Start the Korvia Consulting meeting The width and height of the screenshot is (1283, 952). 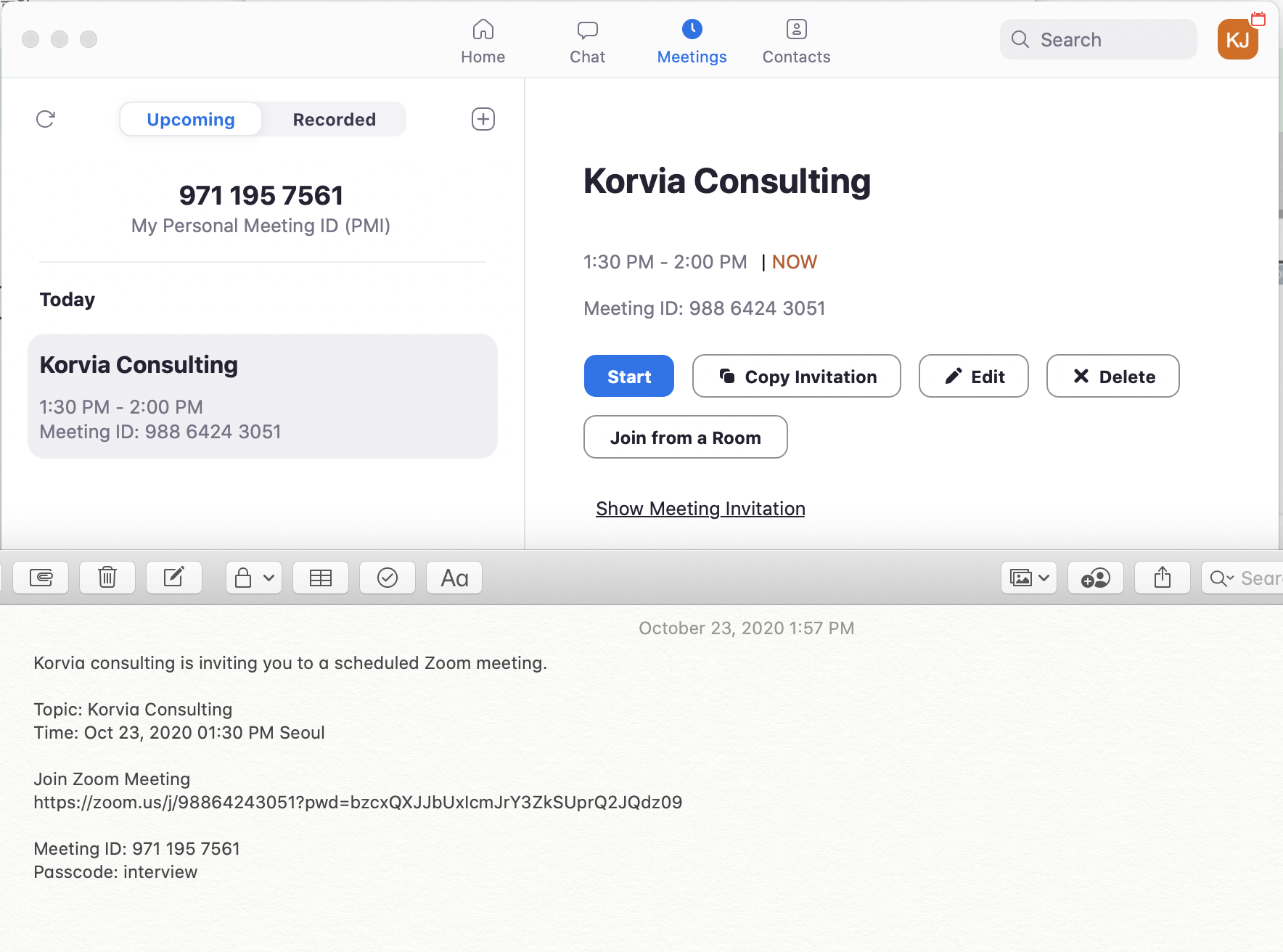click(629, 376)
